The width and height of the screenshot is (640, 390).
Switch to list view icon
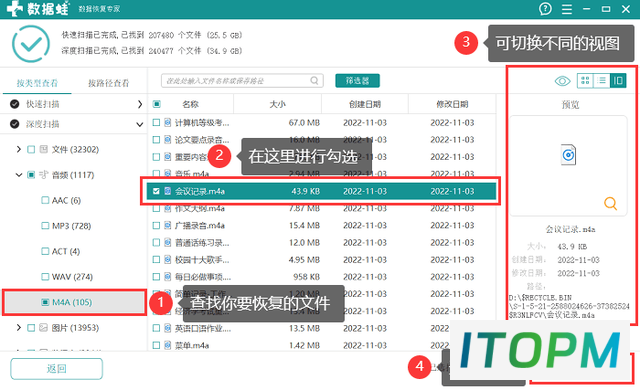point(601,80)
